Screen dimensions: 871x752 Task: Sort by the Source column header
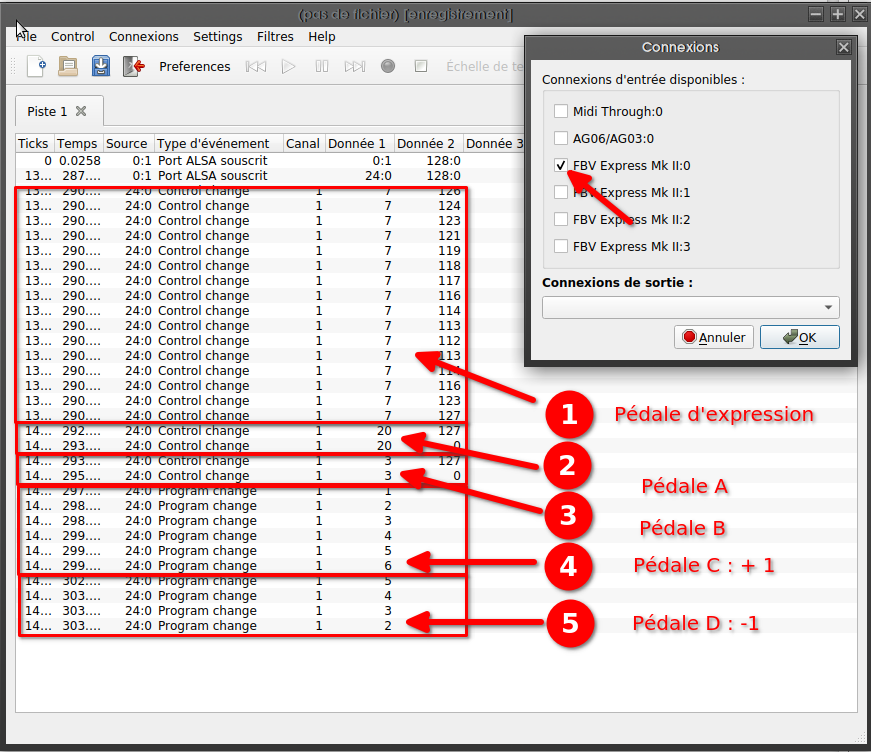(128, 143)
